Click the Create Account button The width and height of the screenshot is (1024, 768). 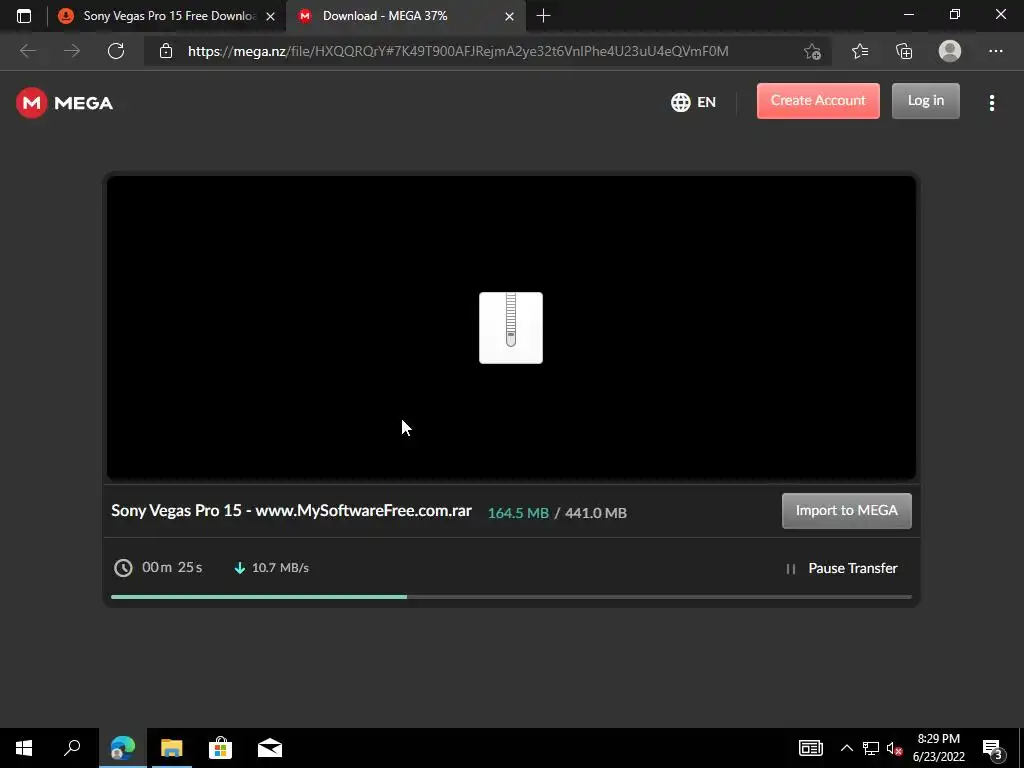pyautogui.click(x=818, y=101)
